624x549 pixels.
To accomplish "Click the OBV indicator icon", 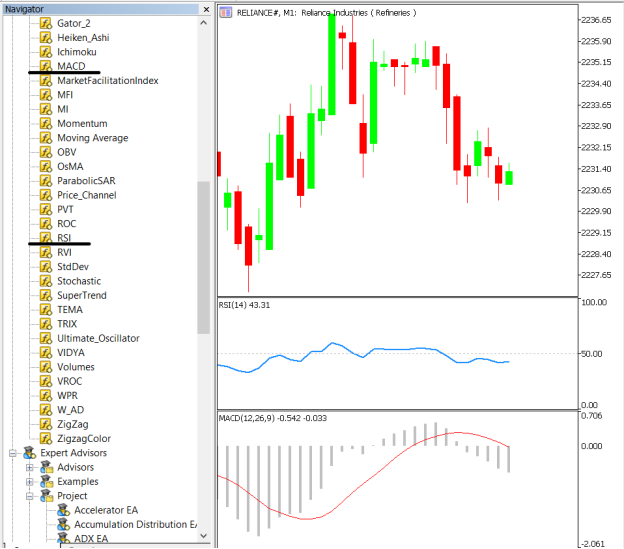I will tap(46, 152).
